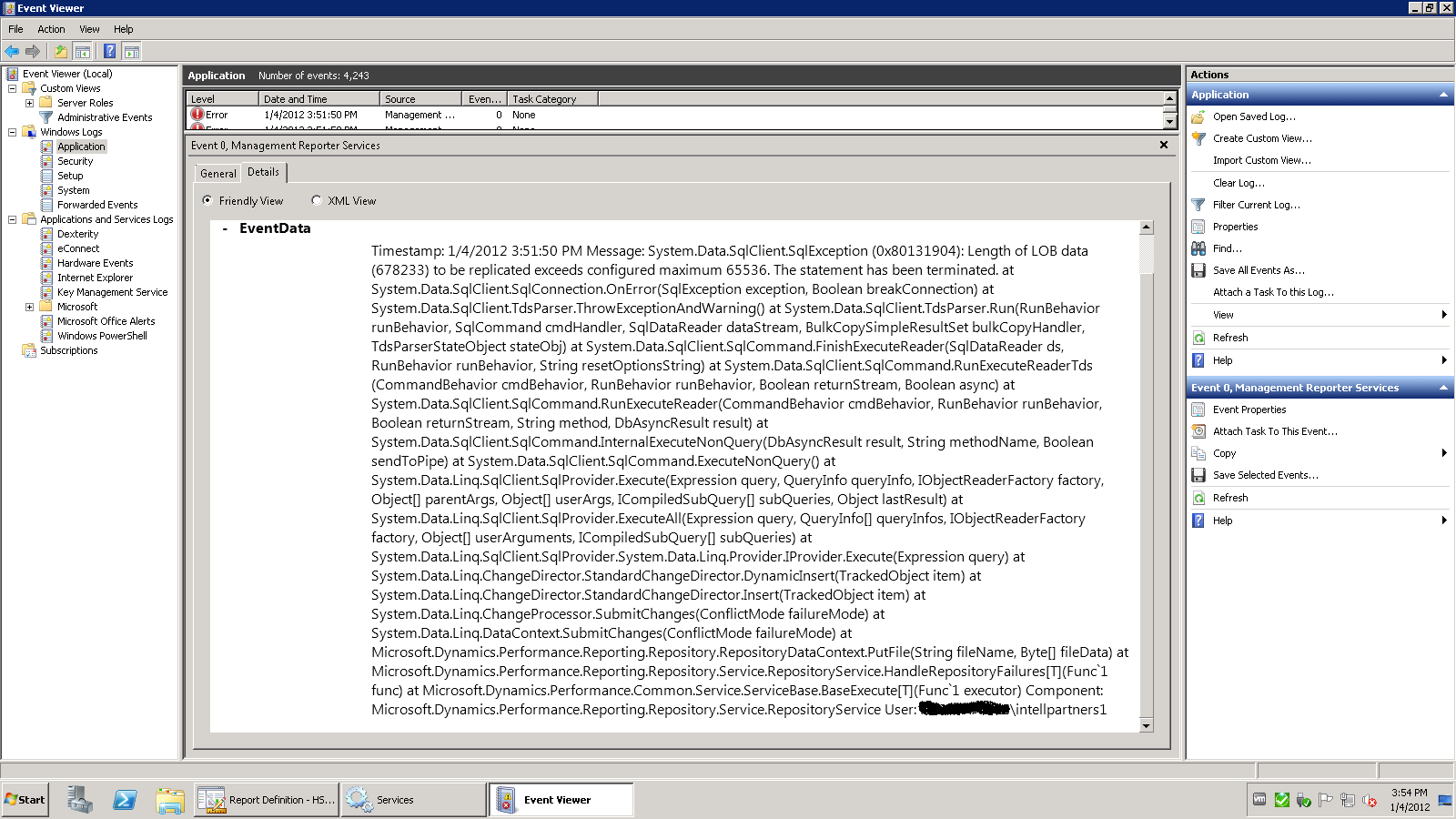Image resolution: width=1456 pixels, height=819 pixels.
Task: Click the Properties page icon
Action: coord(1198,227)
